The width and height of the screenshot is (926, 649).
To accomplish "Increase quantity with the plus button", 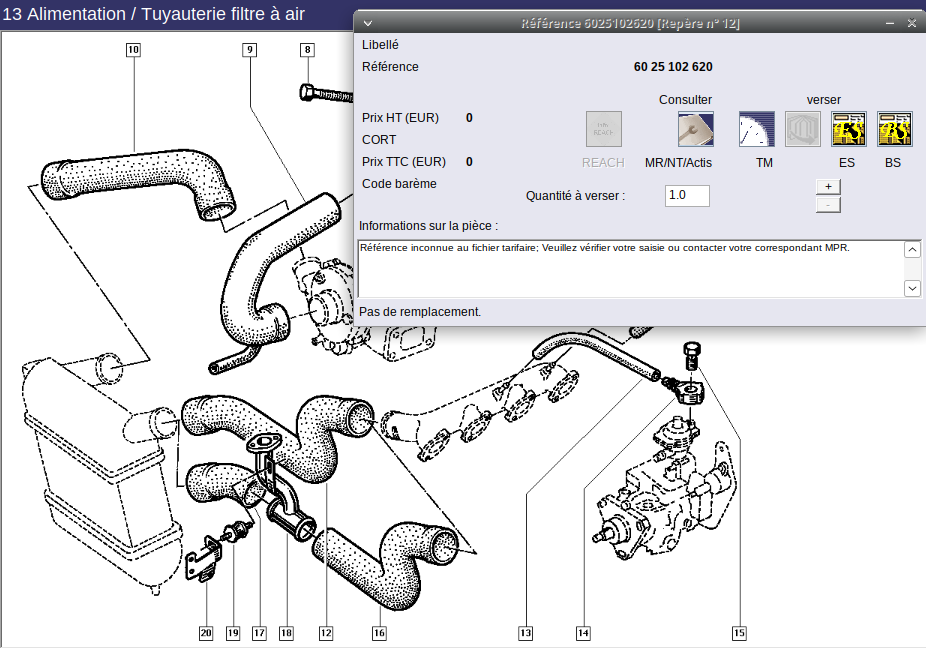I will pyautogui.click(x=828, y=187).
